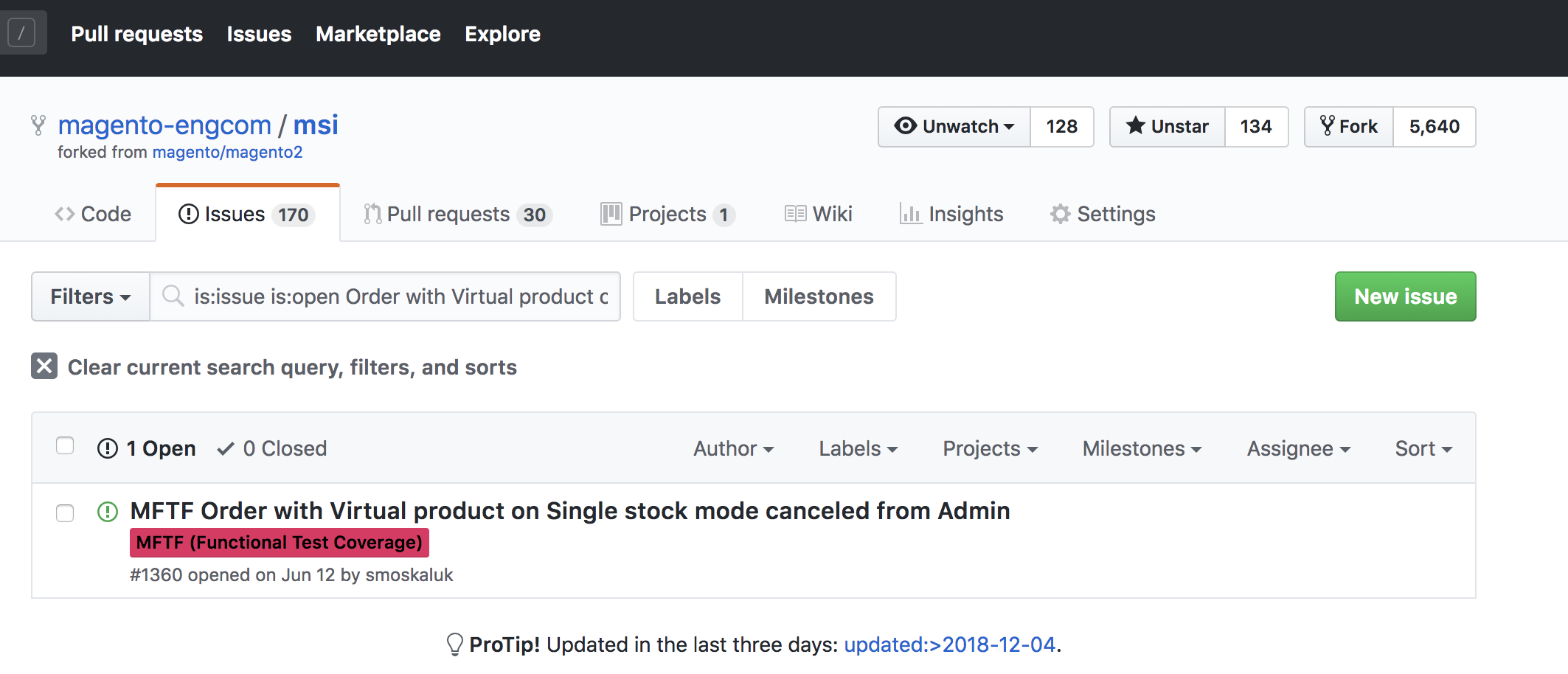Click the 134 stargazers count

[x=1256, y=127]
